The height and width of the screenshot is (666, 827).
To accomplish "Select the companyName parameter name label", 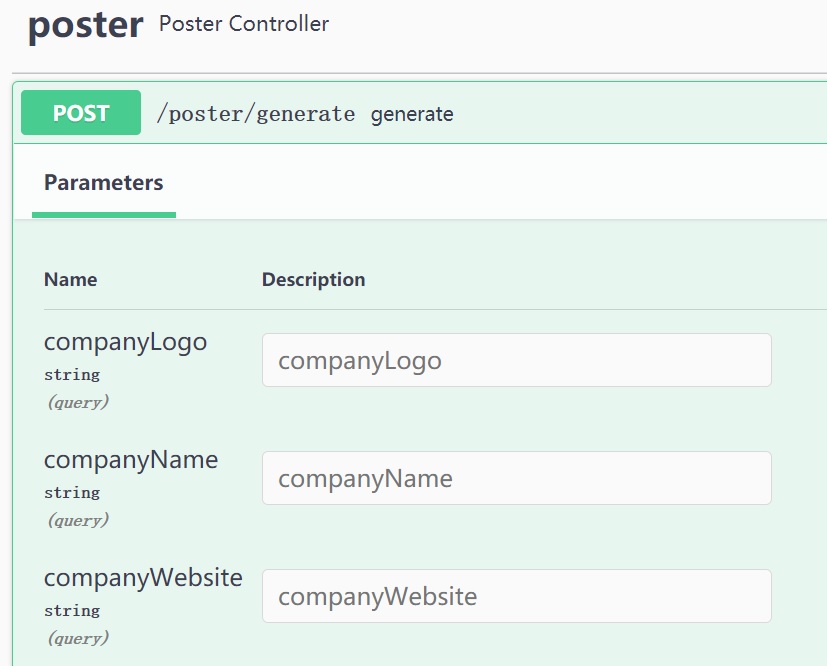I will [131, 460].
